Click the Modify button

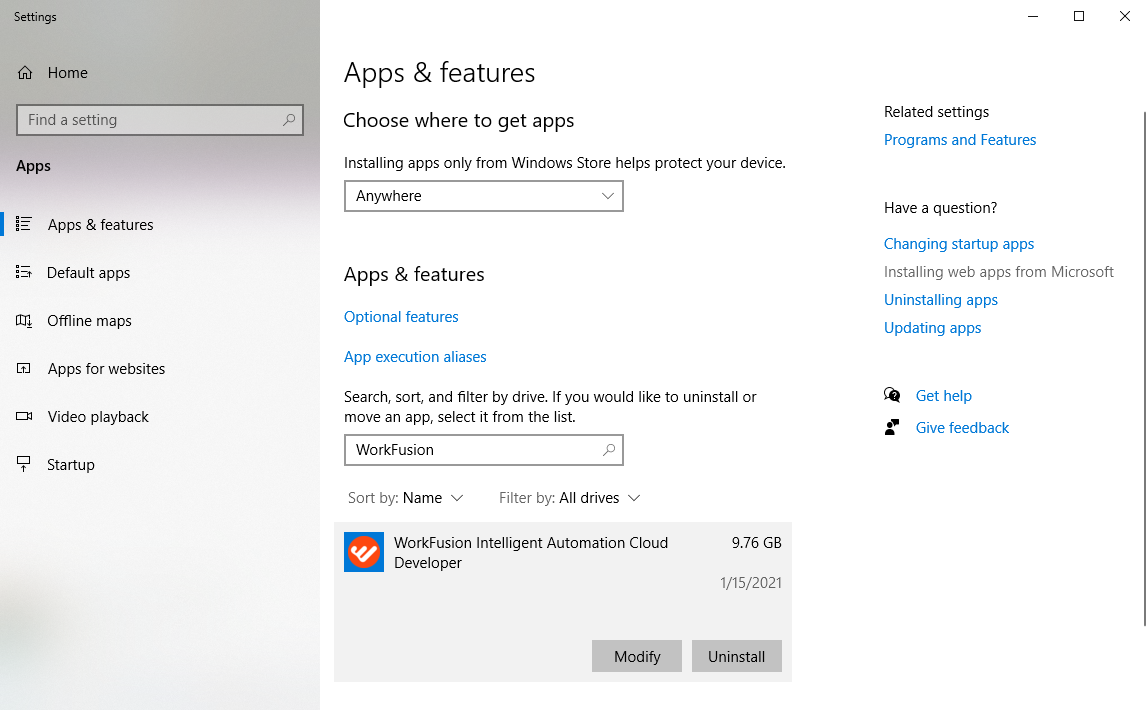click(637, 657)
